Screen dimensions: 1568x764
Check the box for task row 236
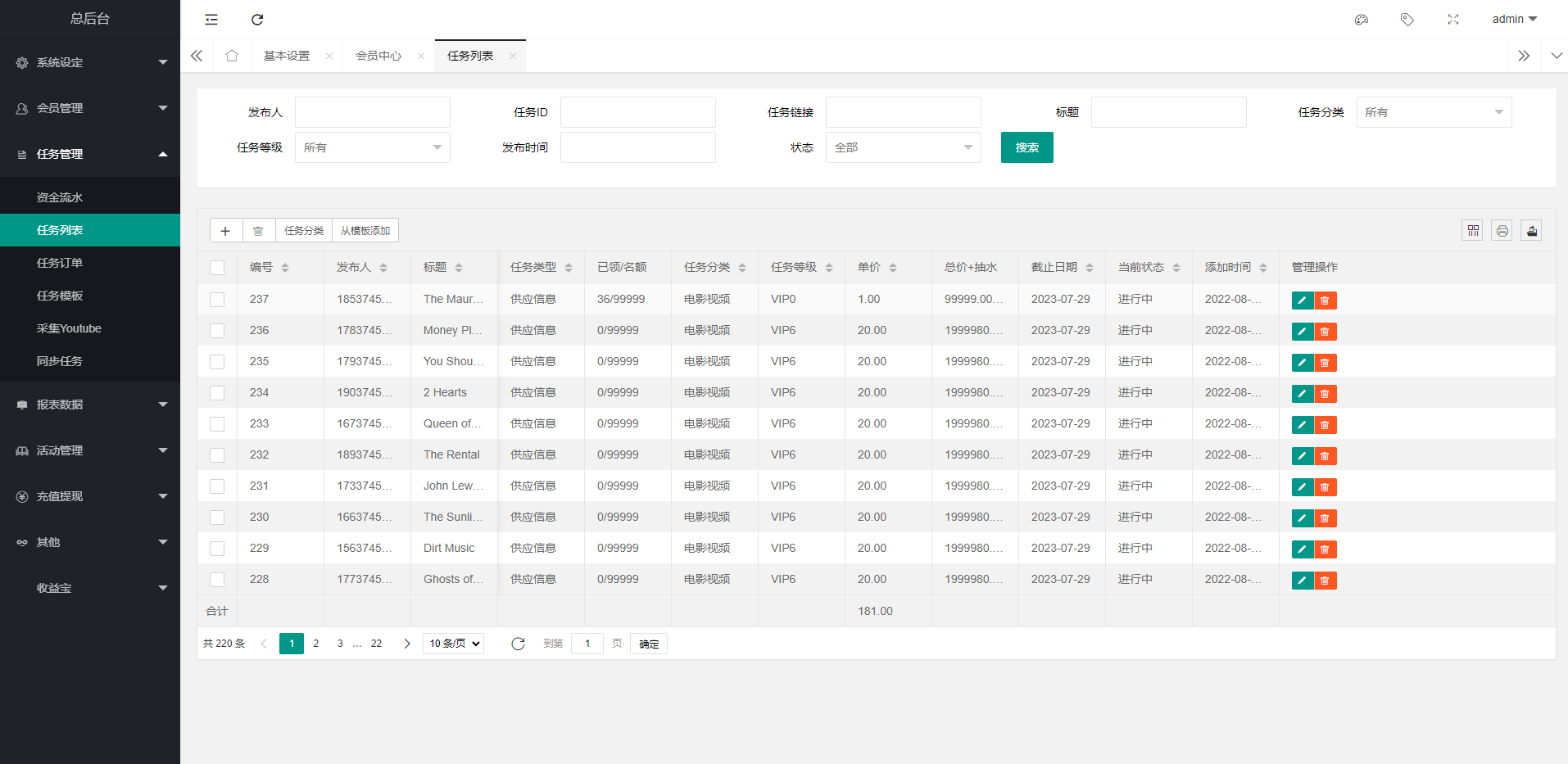tap(217, 331)
